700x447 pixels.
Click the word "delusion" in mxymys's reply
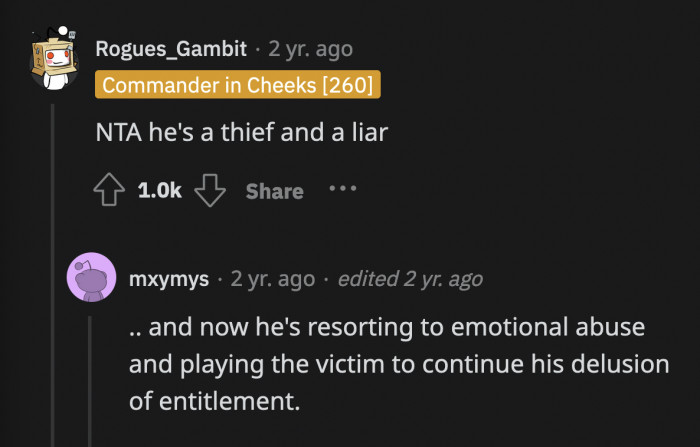(x=616, y=364)
